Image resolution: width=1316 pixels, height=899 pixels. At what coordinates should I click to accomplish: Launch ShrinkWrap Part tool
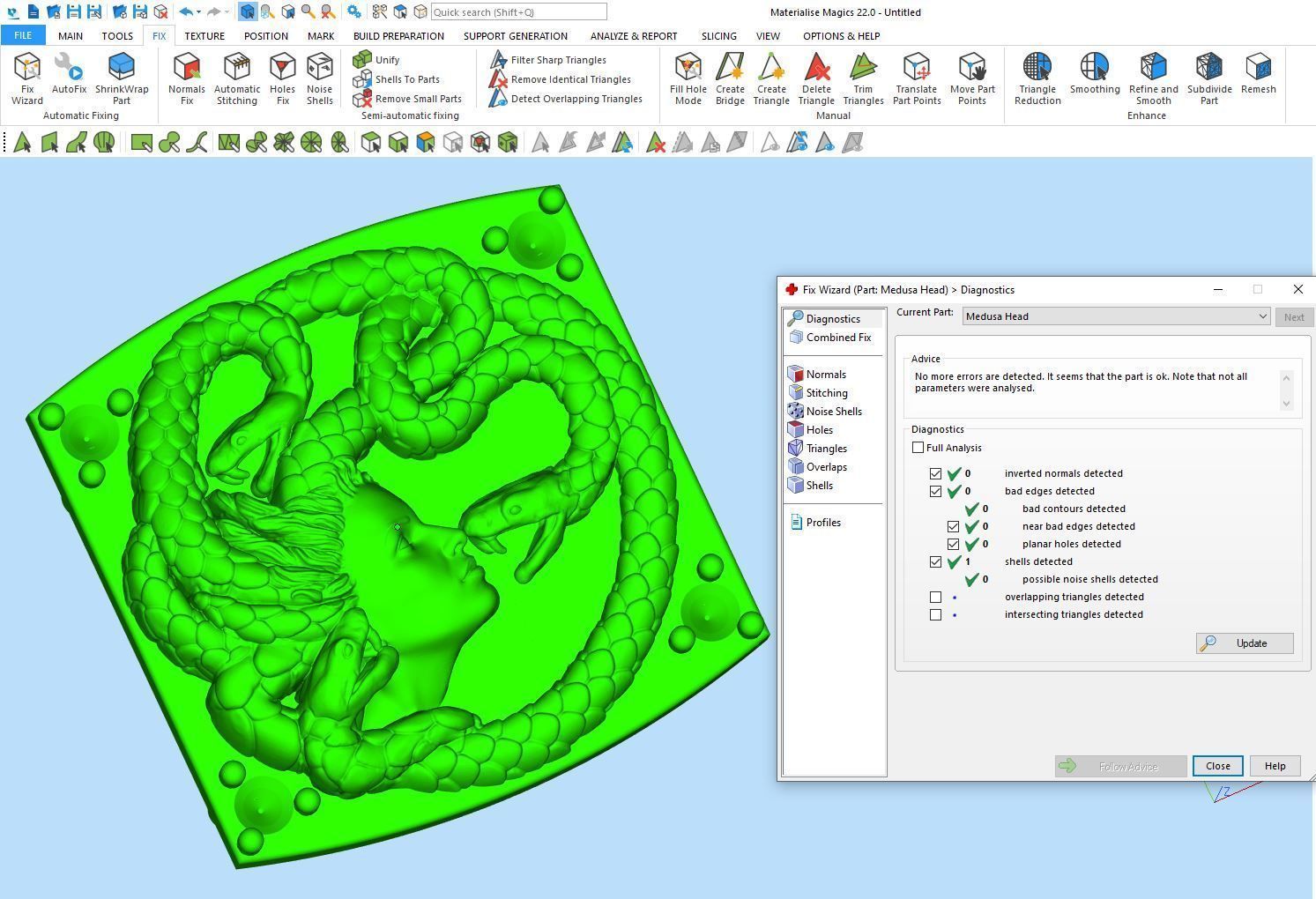pyautogui.click(x=122, y=79)
